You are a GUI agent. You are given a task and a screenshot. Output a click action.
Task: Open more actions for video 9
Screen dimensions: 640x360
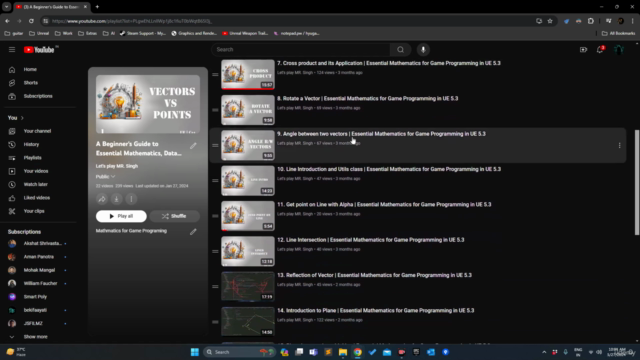coord(619,145)
